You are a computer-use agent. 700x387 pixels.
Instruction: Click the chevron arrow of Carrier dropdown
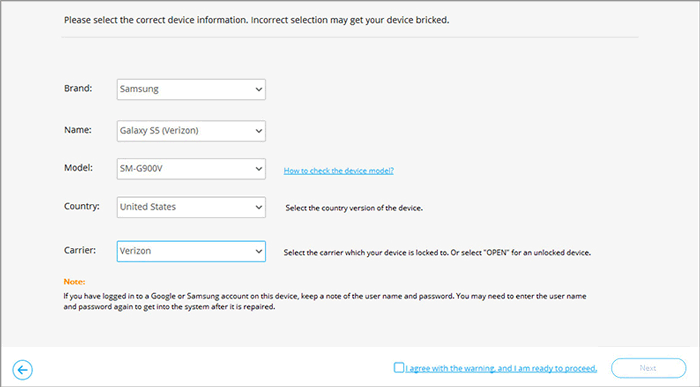tap(258, 251)
